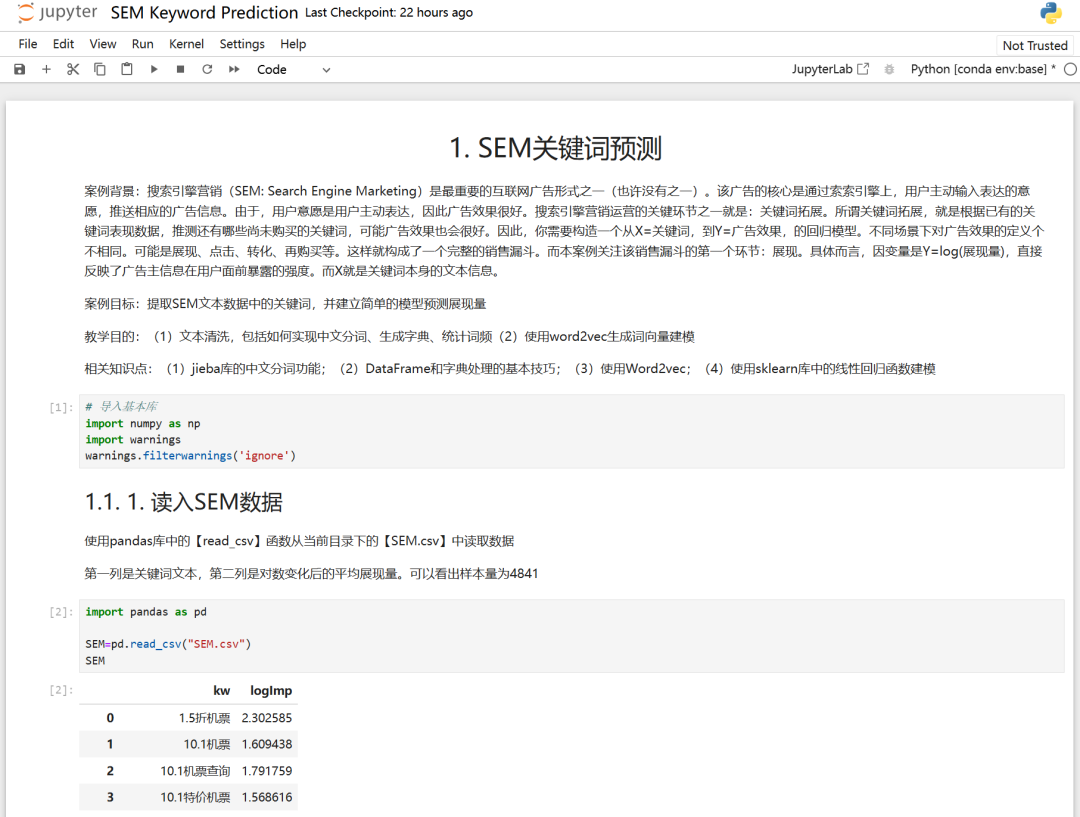1080x817 pixels.
Task: Interrupt the kernel with the stop icon
Action: click(x=180, y=69)
